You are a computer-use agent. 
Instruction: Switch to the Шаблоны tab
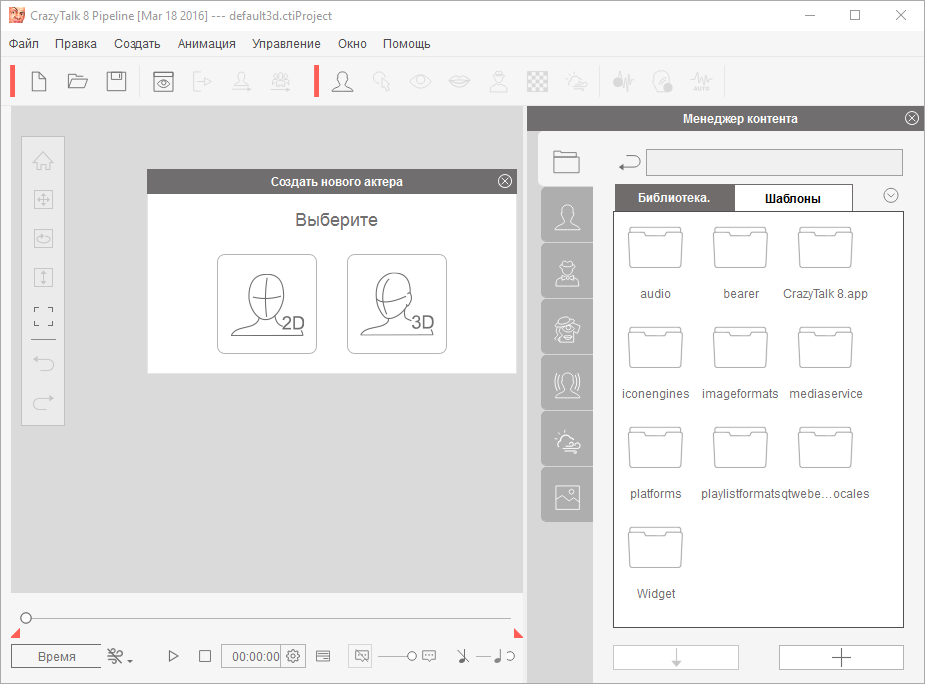[793, 198]
